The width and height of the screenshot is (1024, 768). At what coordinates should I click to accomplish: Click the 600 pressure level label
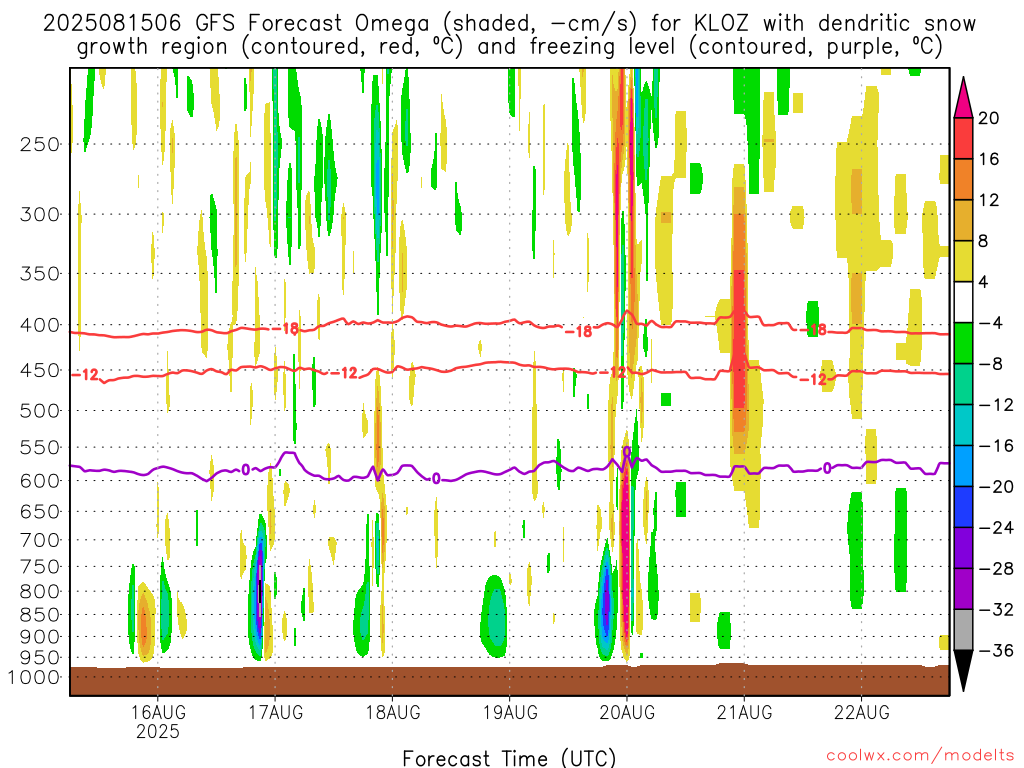pos(39,481)
